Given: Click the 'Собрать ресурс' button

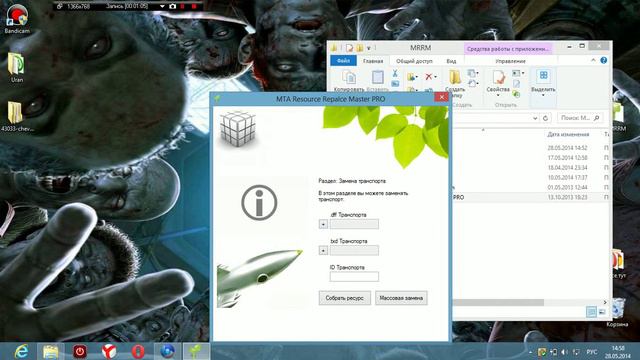Looking at the screenshot, I should (344, 298).
